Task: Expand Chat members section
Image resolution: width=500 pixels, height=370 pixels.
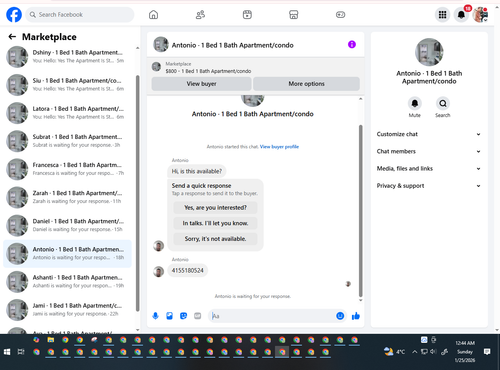Action: [429, 151]
